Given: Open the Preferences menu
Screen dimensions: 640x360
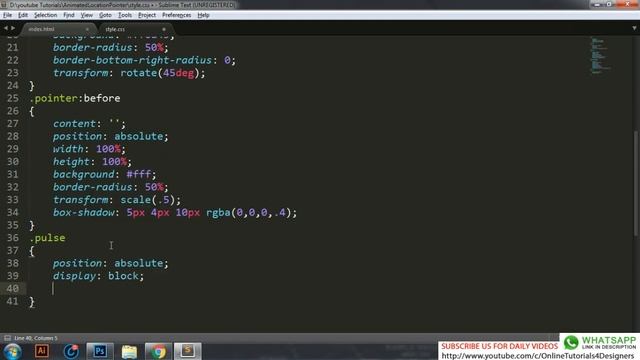Looking at the screenshot, I should (x=176, y=15).
